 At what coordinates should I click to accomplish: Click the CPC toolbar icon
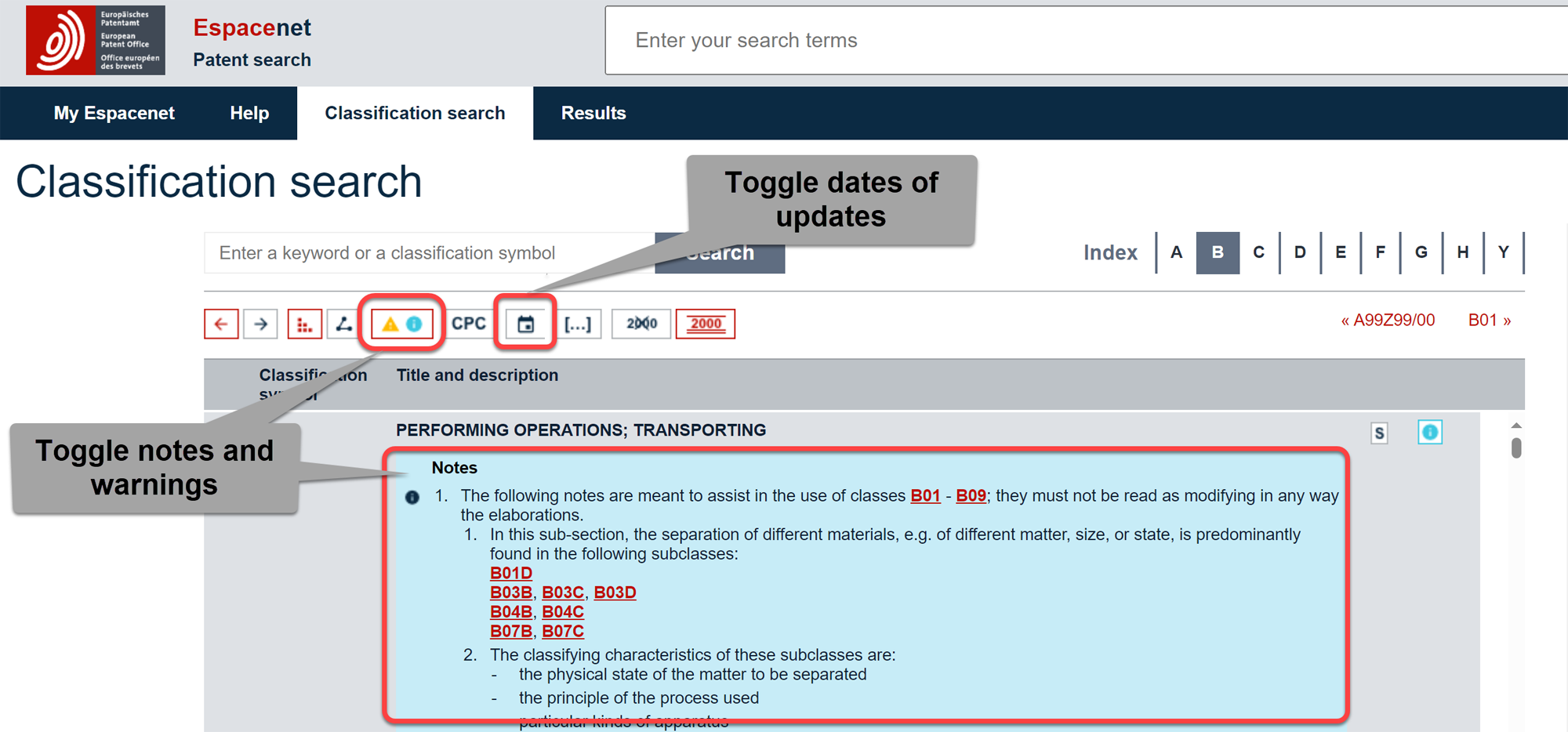pyautogui.click(x=468, y=323)
